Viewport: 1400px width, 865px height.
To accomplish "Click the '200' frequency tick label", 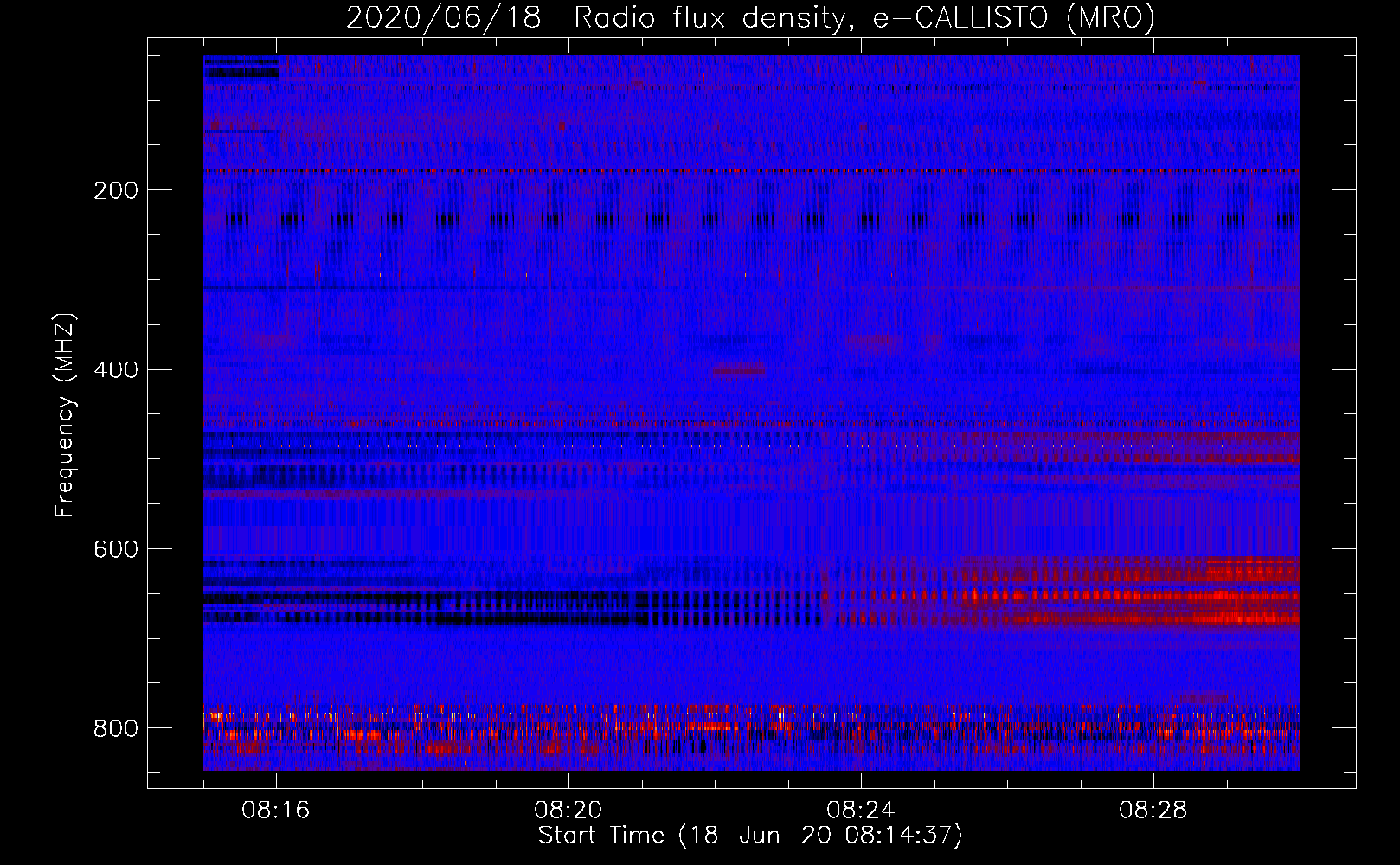I will (116, 190).
